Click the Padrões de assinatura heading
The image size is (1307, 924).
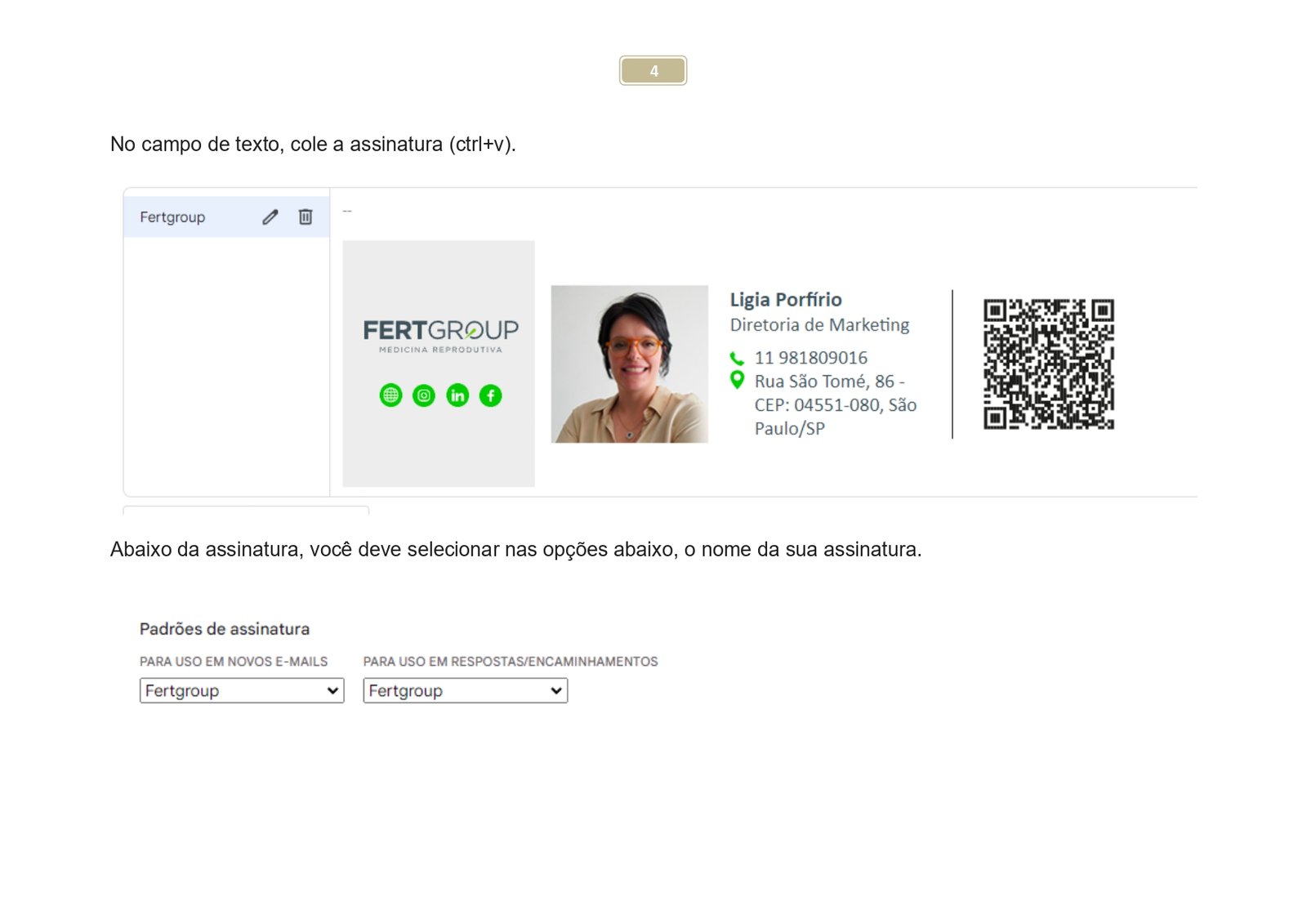(225, 629)
